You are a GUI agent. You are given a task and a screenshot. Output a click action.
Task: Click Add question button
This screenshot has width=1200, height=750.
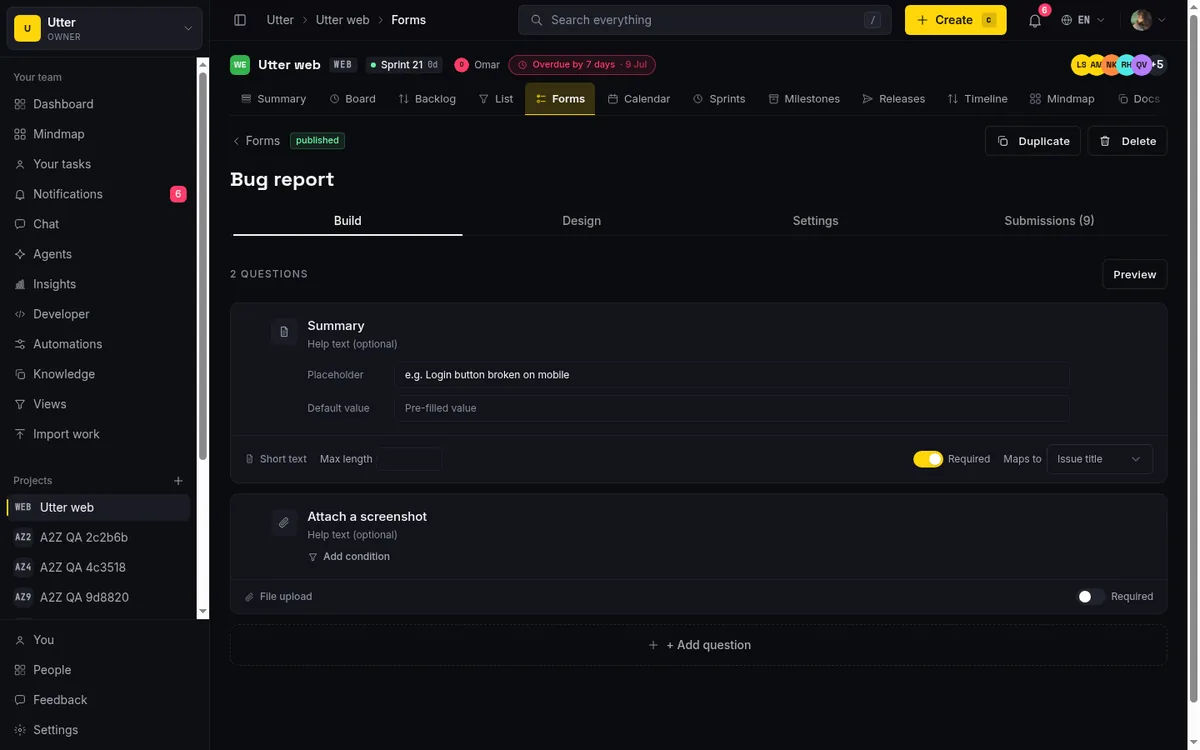pos(699,645)
